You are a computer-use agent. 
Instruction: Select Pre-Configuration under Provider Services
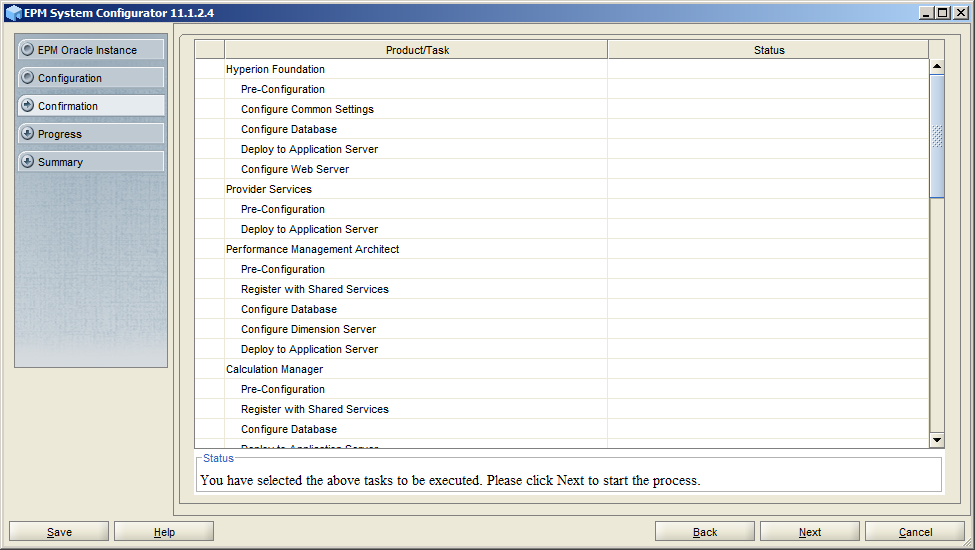[x=562, y=209]
